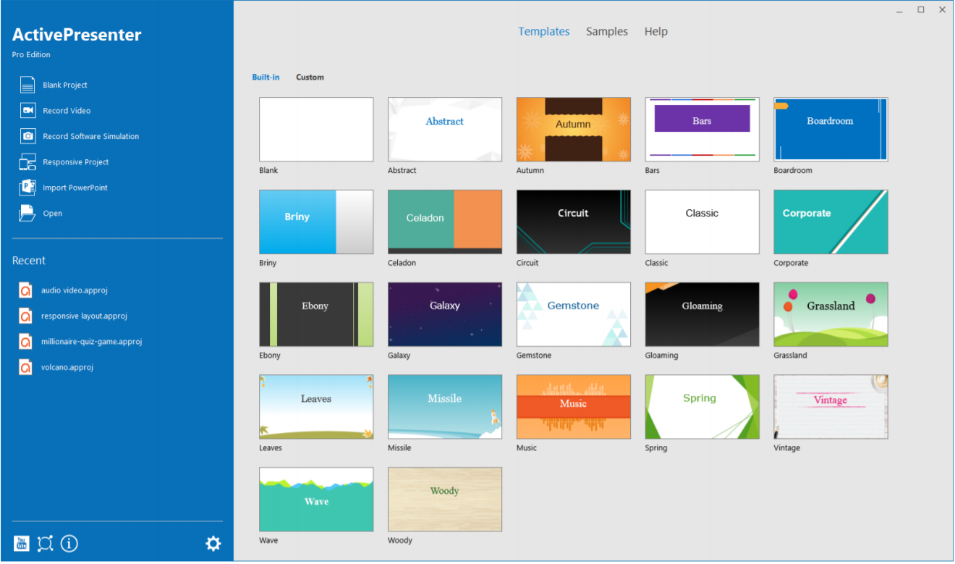The width and height of the screenshot is (955, 564).
Task: Click the Open folder icon
Action: pos(27,213)
